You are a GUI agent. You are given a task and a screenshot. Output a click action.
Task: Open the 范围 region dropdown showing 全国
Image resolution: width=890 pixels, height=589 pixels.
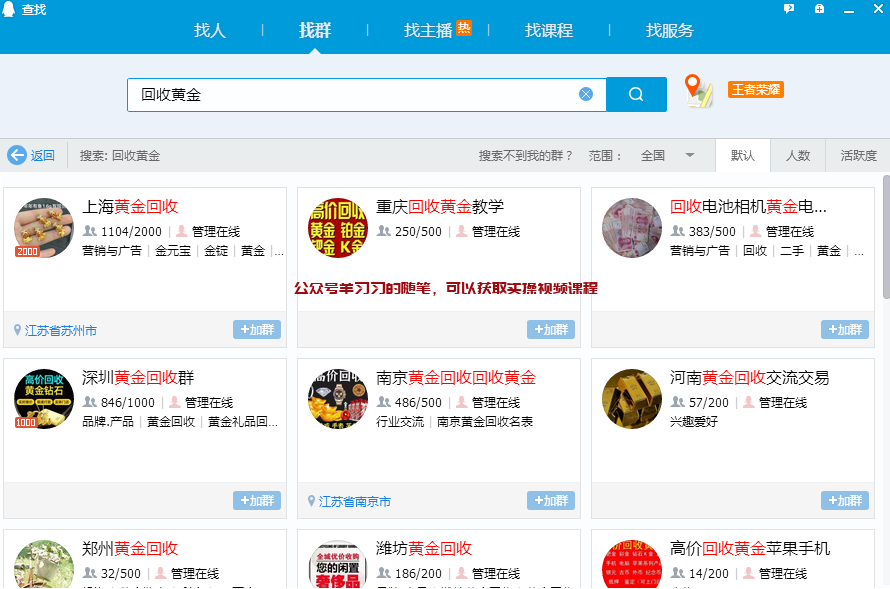[x=670, y=156]
